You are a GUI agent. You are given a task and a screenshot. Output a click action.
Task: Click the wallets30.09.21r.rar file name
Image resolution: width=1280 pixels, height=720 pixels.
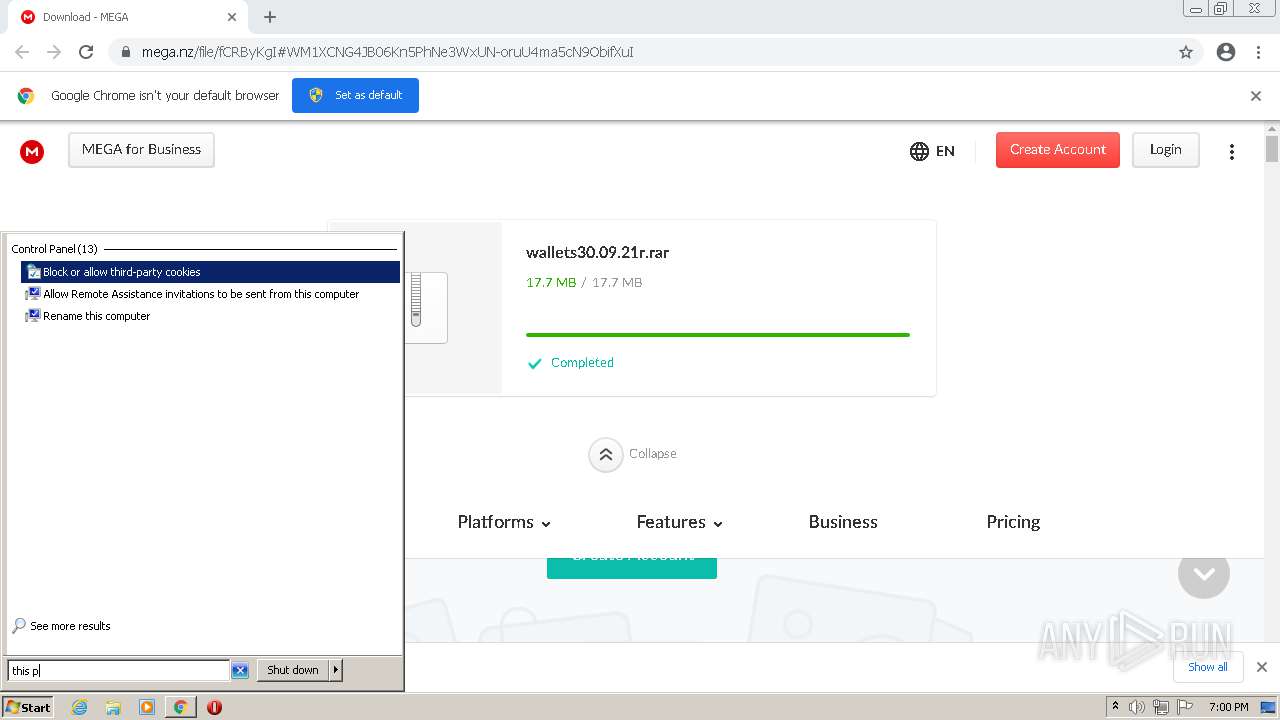coord(597,253)
